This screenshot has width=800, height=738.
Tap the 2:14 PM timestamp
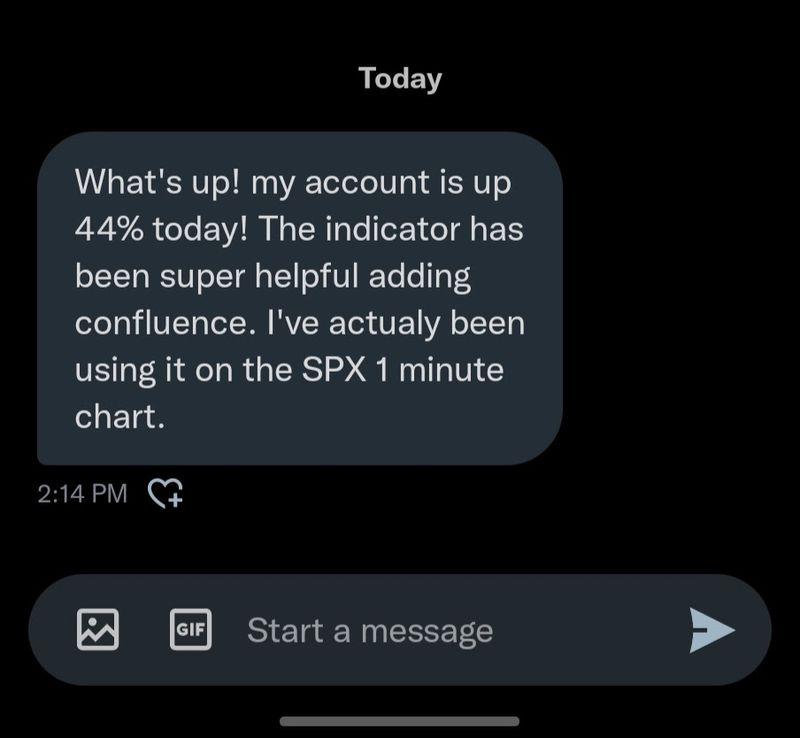pyautogui.click(x=82, y=493)
